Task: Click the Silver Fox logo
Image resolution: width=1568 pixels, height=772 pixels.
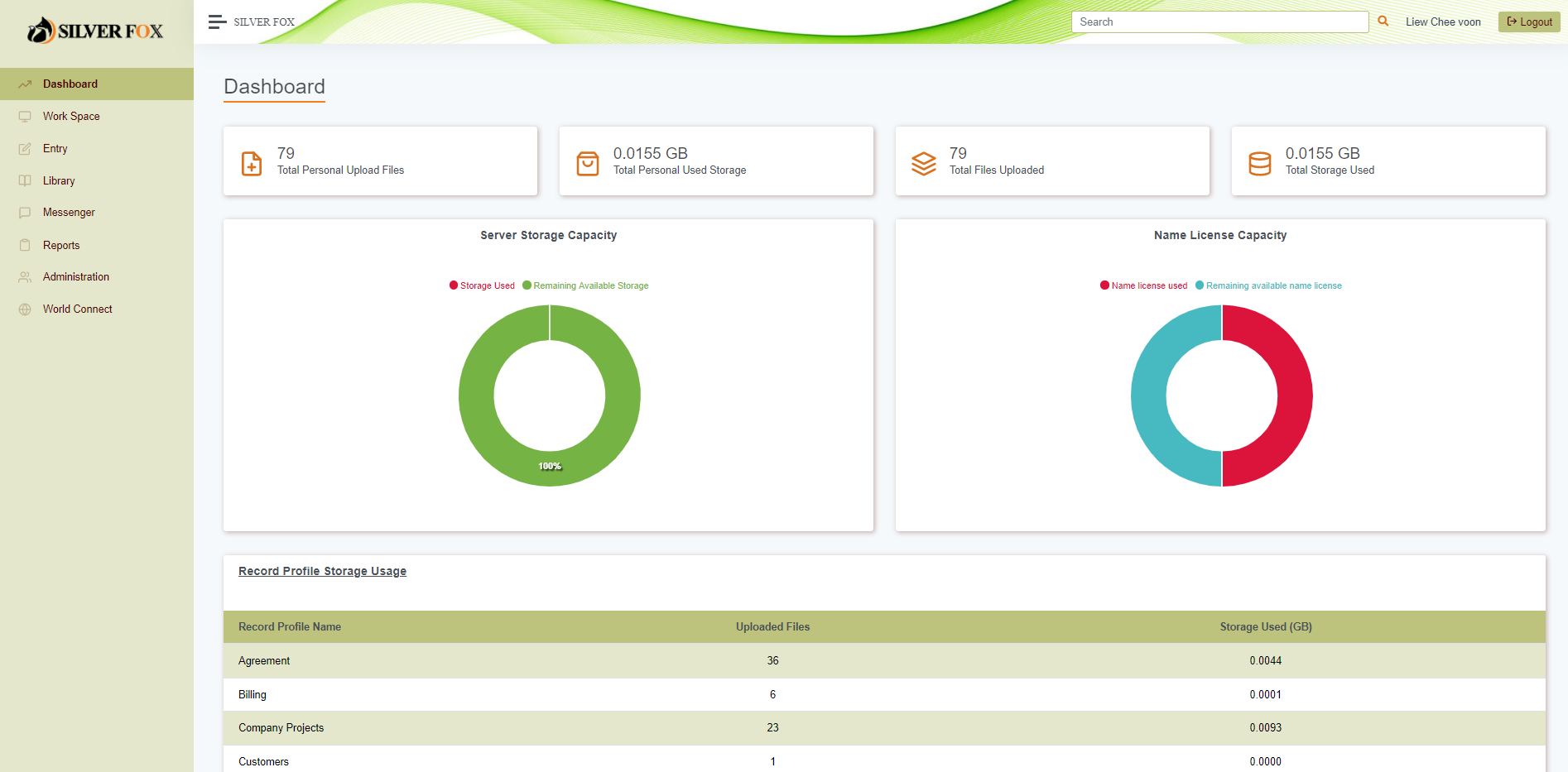Action: pos(95,31)
